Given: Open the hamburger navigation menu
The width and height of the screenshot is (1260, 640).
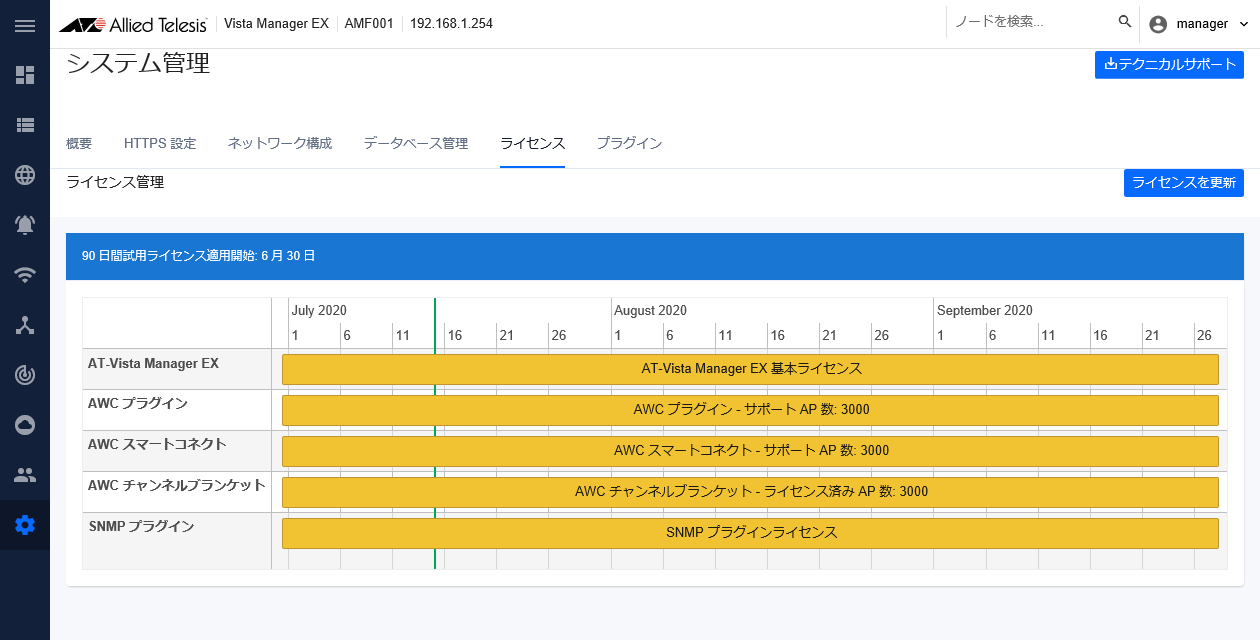Looking at the screenshot, I should point(25,25).
